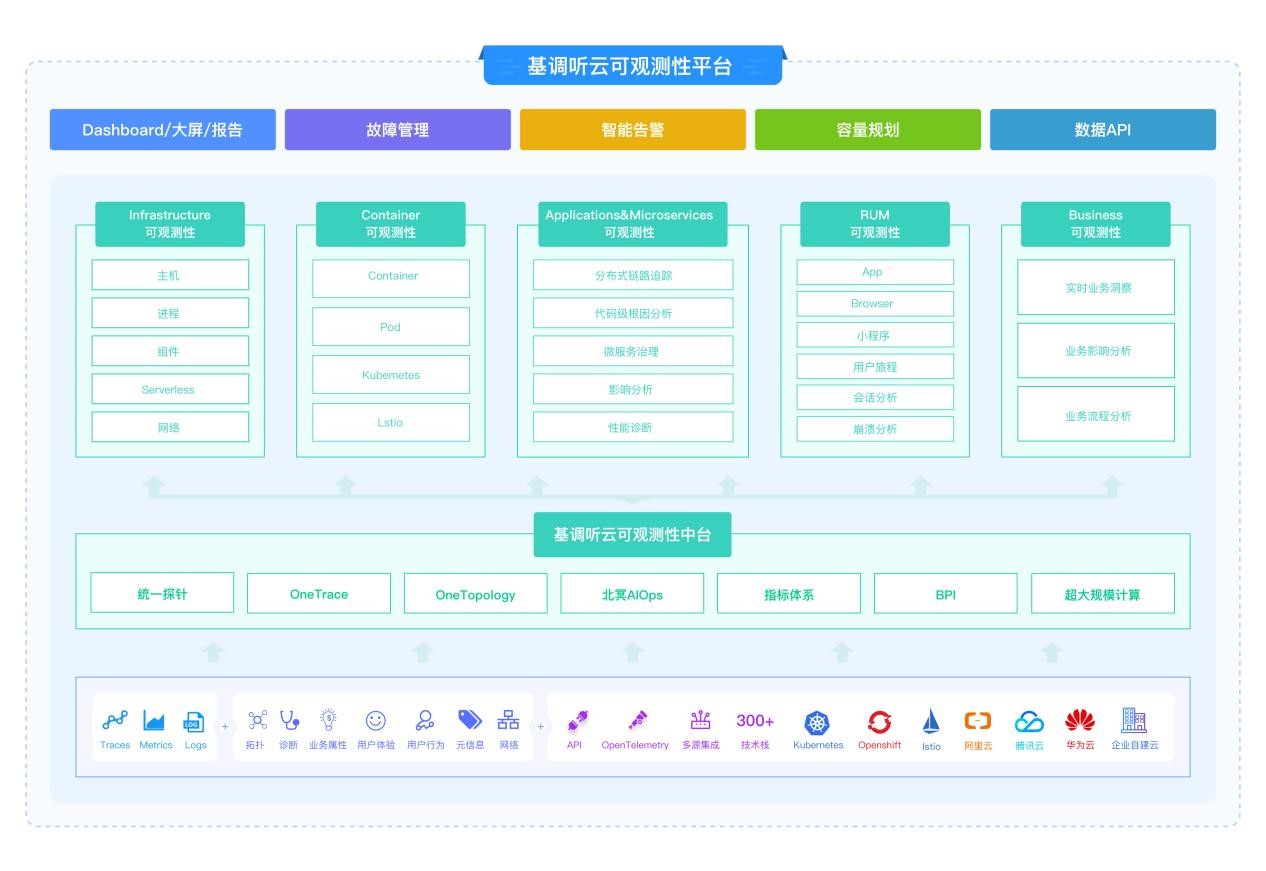Click the Traces icon
The width and height of the screenshot is (1266, 871).
pyautogui.click(x=115, y=721)
